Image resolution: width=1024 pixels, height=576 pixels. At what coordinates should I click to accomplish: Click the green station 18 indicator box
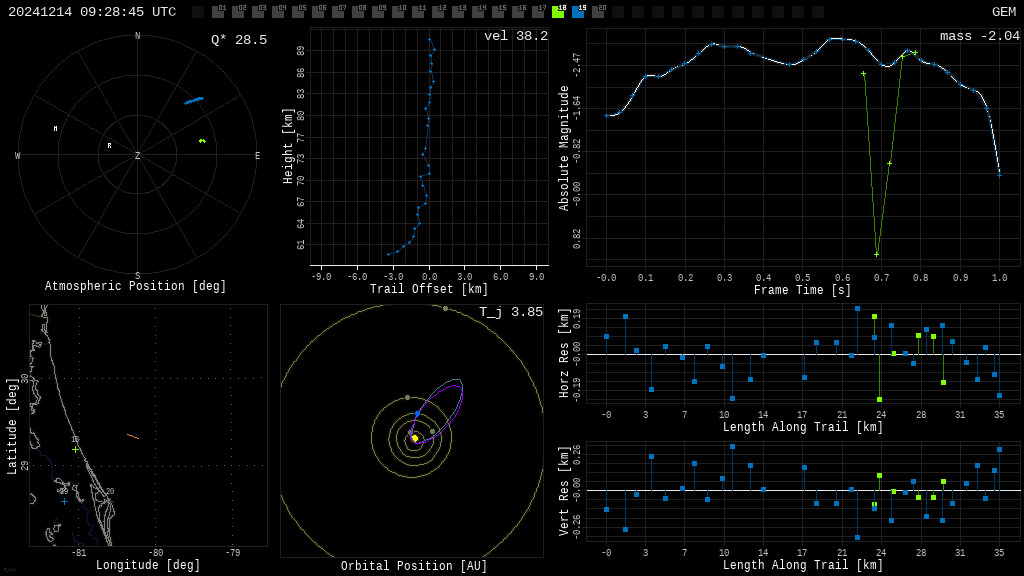(558, 13)
